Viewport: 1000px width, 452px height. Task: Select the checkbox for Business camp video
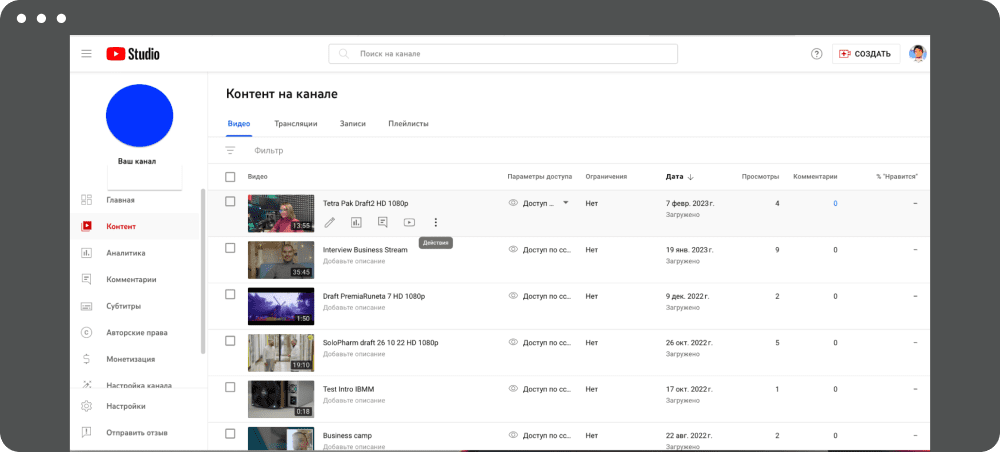tap(230, 434)
